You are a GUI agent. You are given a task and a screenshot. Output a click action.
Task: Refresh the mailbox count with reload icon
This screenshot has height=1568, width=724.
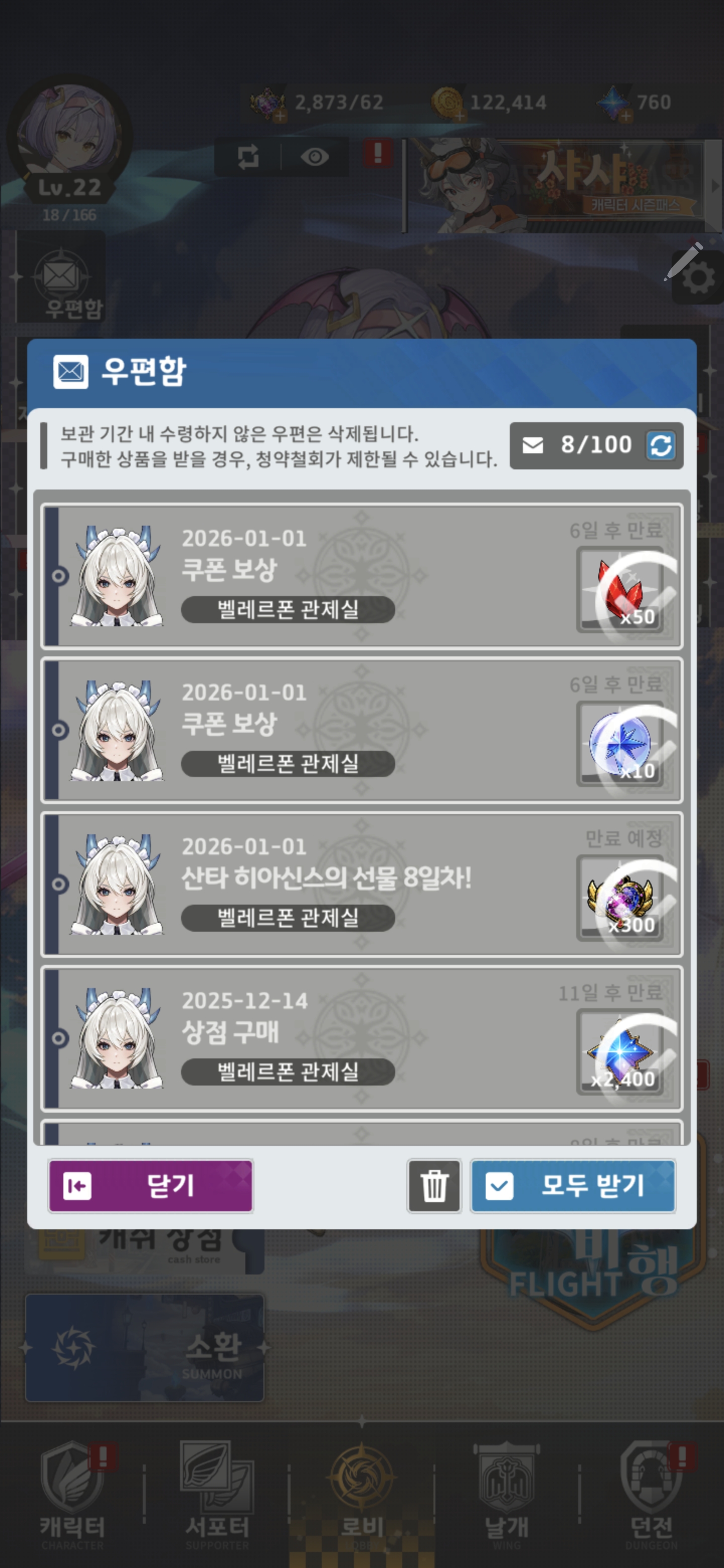tap(661, 446)
